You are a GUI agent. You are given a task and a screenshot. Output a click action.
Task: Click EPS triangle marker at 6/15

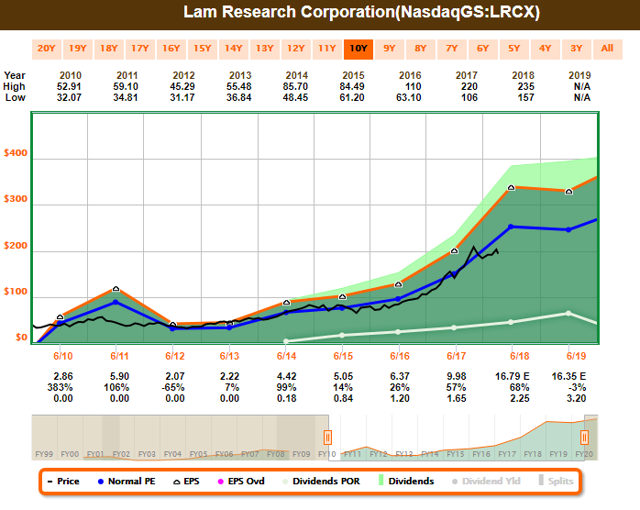coord(343,297)
